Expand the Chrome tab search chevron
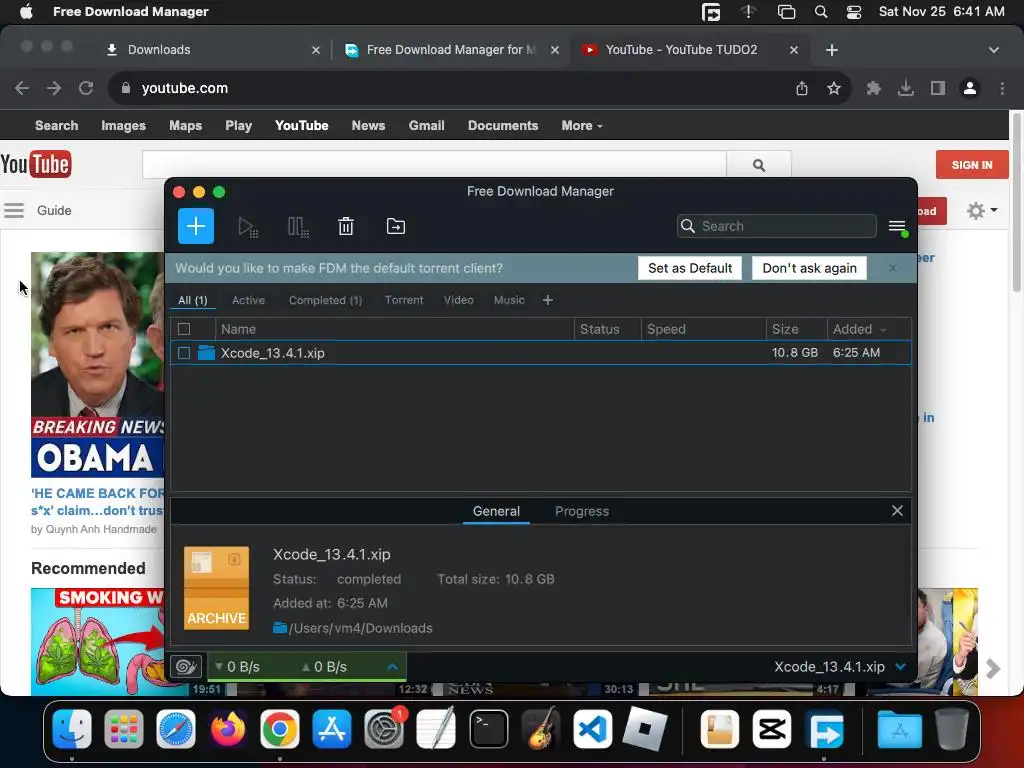The width and height of the screenshot is (1024, 768). (993, 50)
